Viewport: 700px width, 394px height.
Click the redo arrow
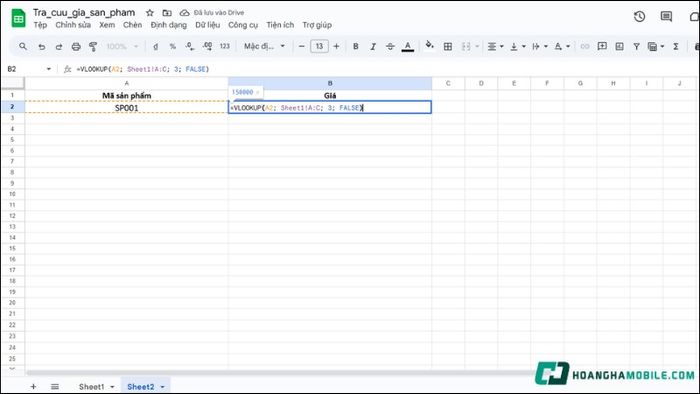tap(58, 46)
